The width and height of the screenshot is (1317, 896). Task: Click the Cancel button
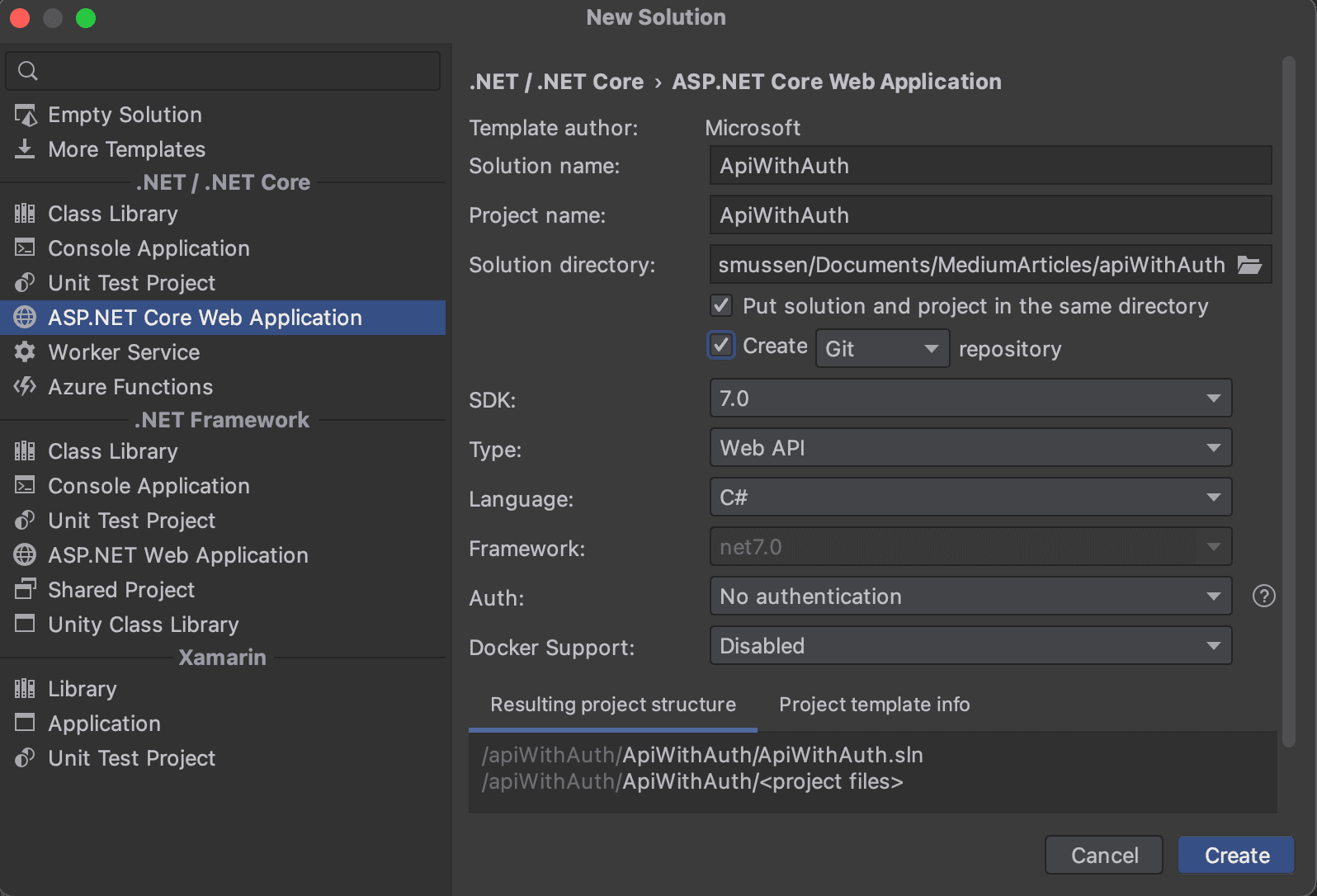[1104, 856]
